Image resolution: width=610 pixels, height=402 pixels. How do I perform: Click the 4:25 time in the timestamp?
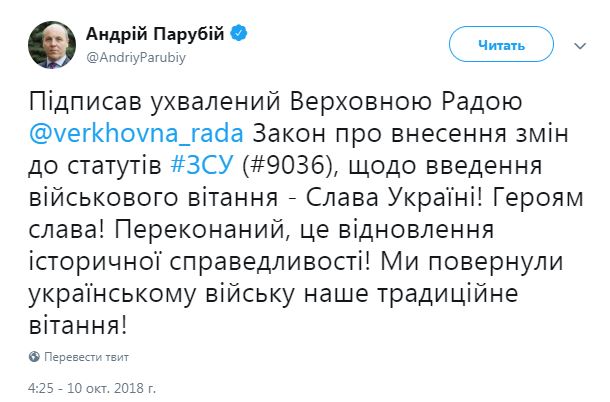(x=40, y=384)
